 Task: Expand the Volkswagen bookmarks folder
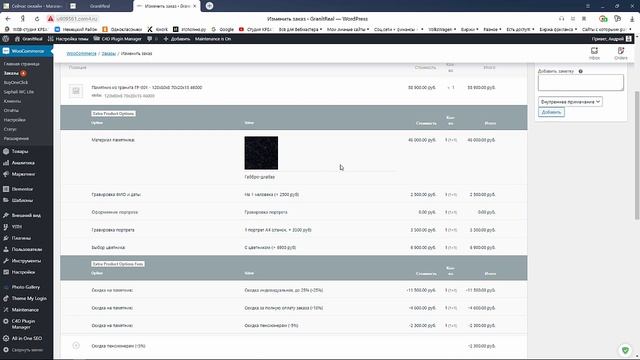tap(442, 29)
